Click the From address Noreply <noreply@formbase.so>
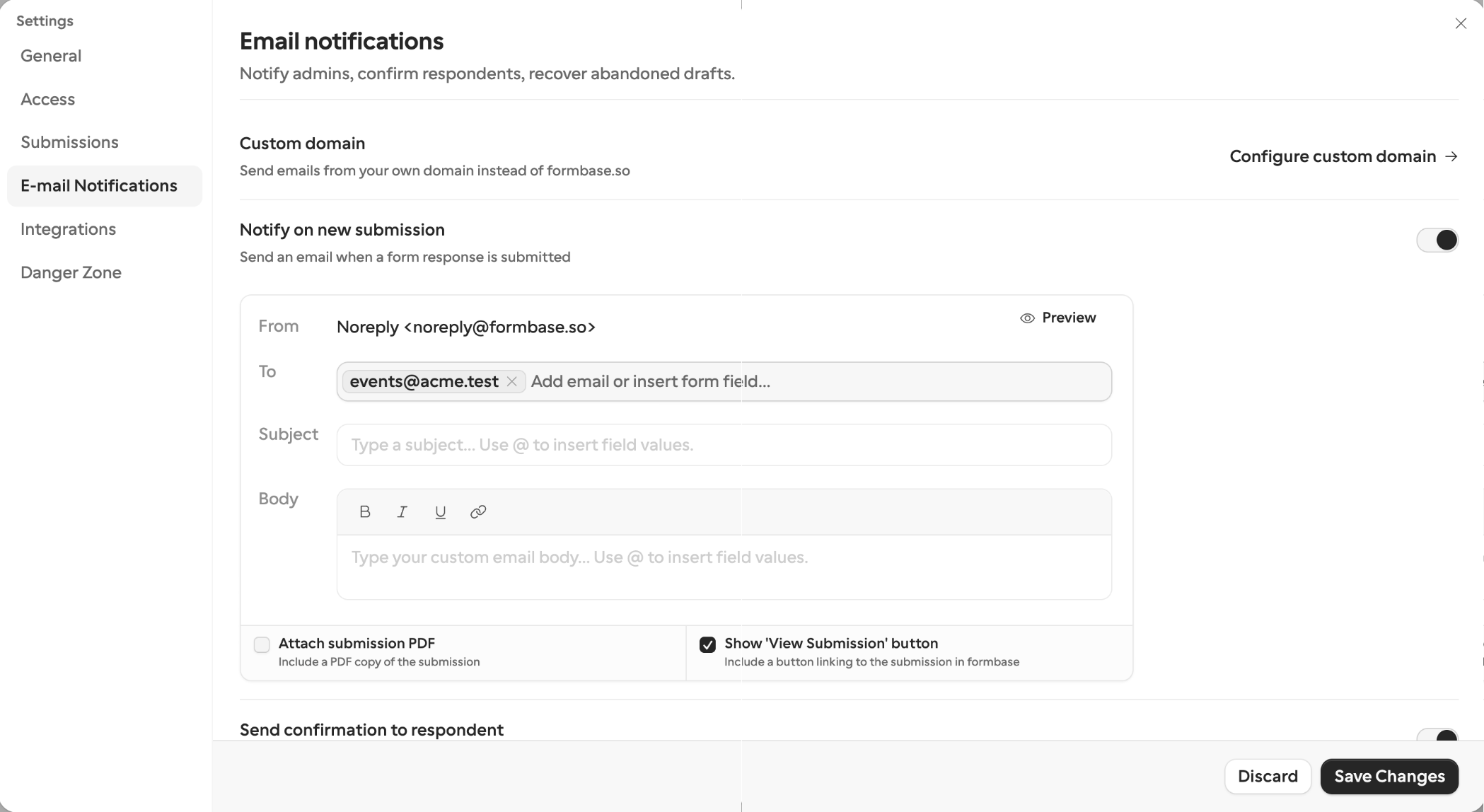Viewport: 1484px width, 812px height. coord(466,327)
